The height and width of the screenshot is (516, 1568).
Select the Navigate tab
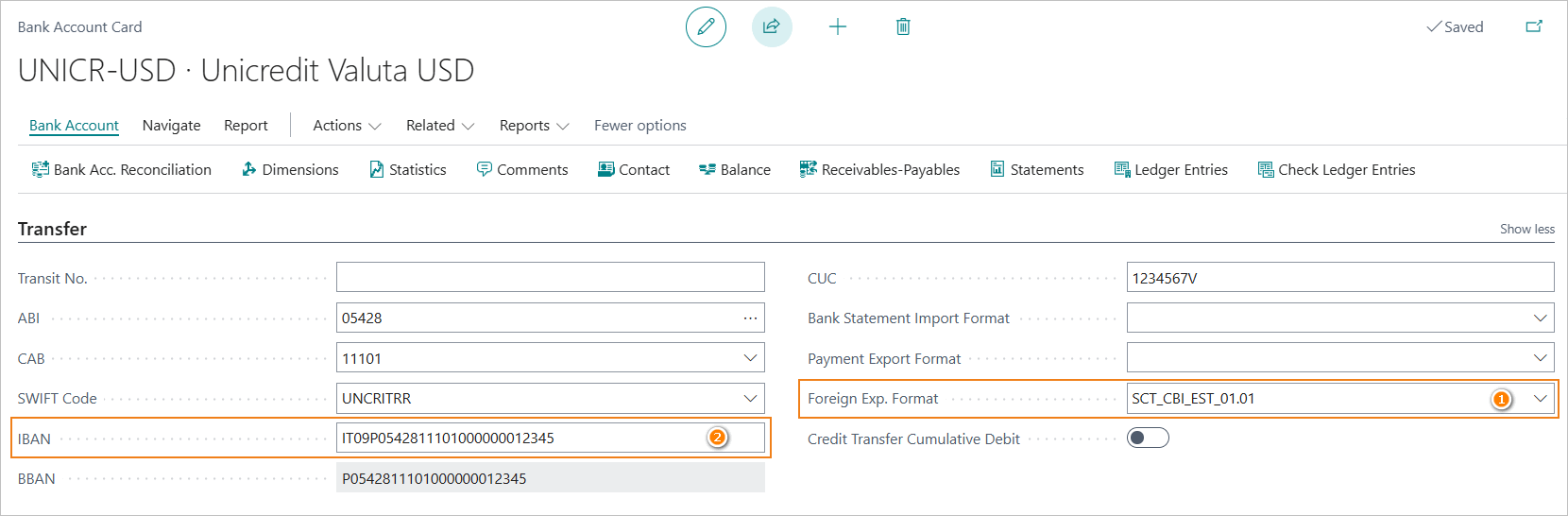pos(171,126)
